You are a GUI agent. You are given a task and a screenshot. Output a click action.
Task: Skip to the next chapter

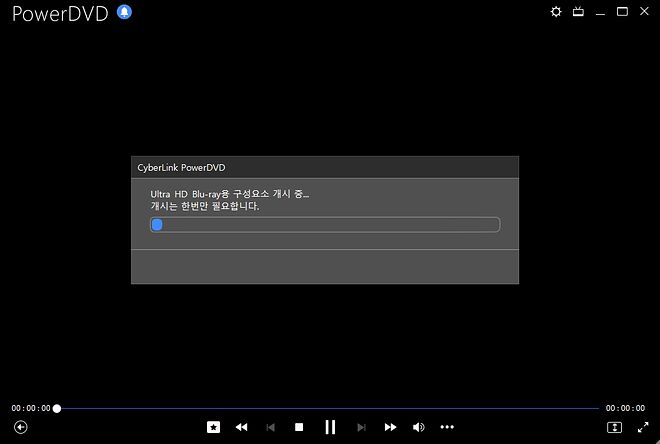[361, 428]
